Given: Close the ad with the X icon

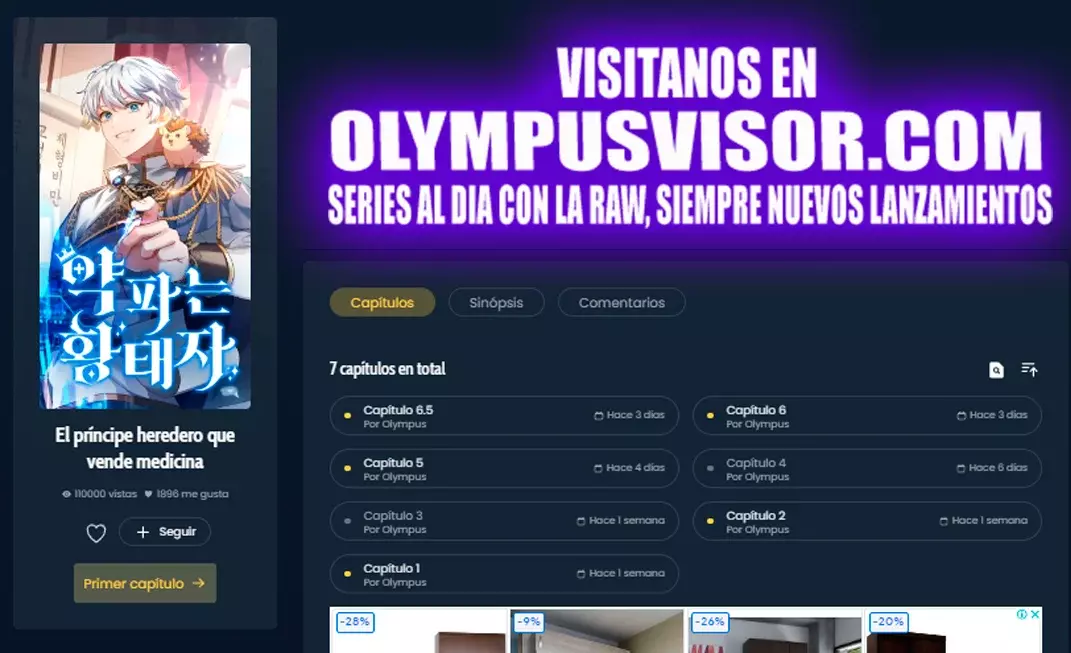Looking at the screenshot, I should tap(1035, 615).
